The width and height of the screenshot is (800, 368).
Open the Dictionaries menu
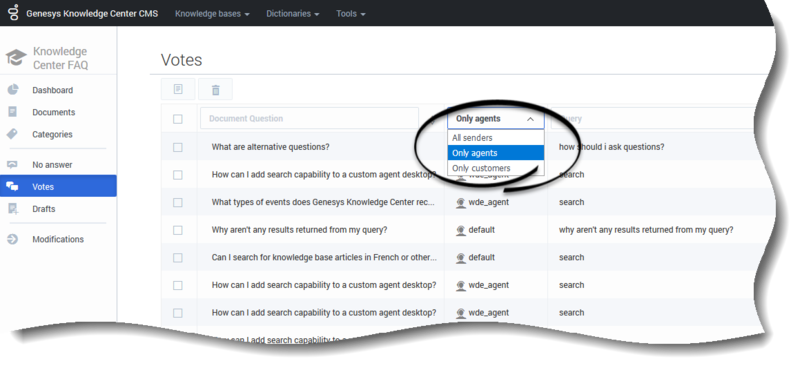coord(292,14)
